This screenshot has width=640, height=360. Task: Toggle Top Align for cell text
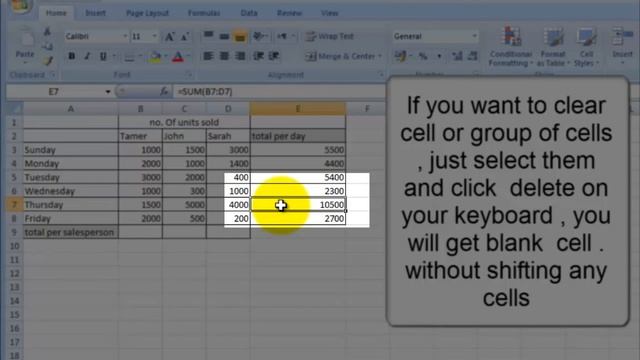click(x=209, y=37)
